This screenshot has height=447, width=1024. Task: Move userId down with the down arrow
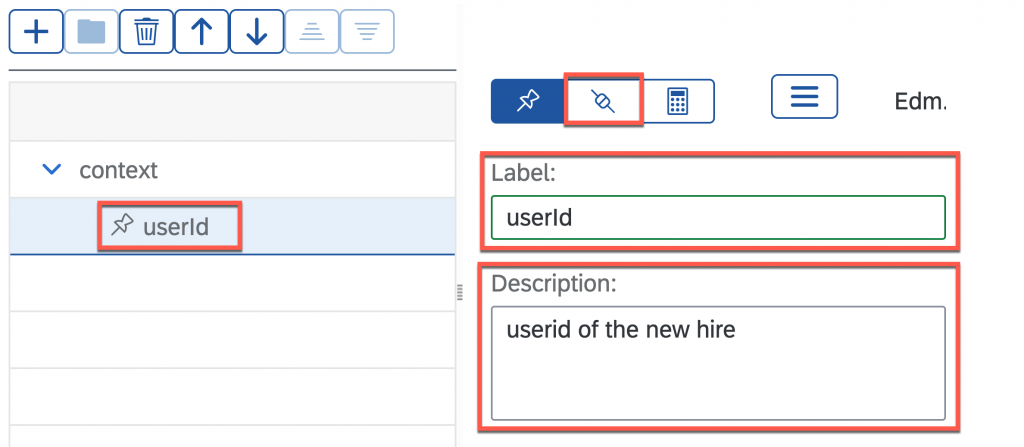pos(257,31)
